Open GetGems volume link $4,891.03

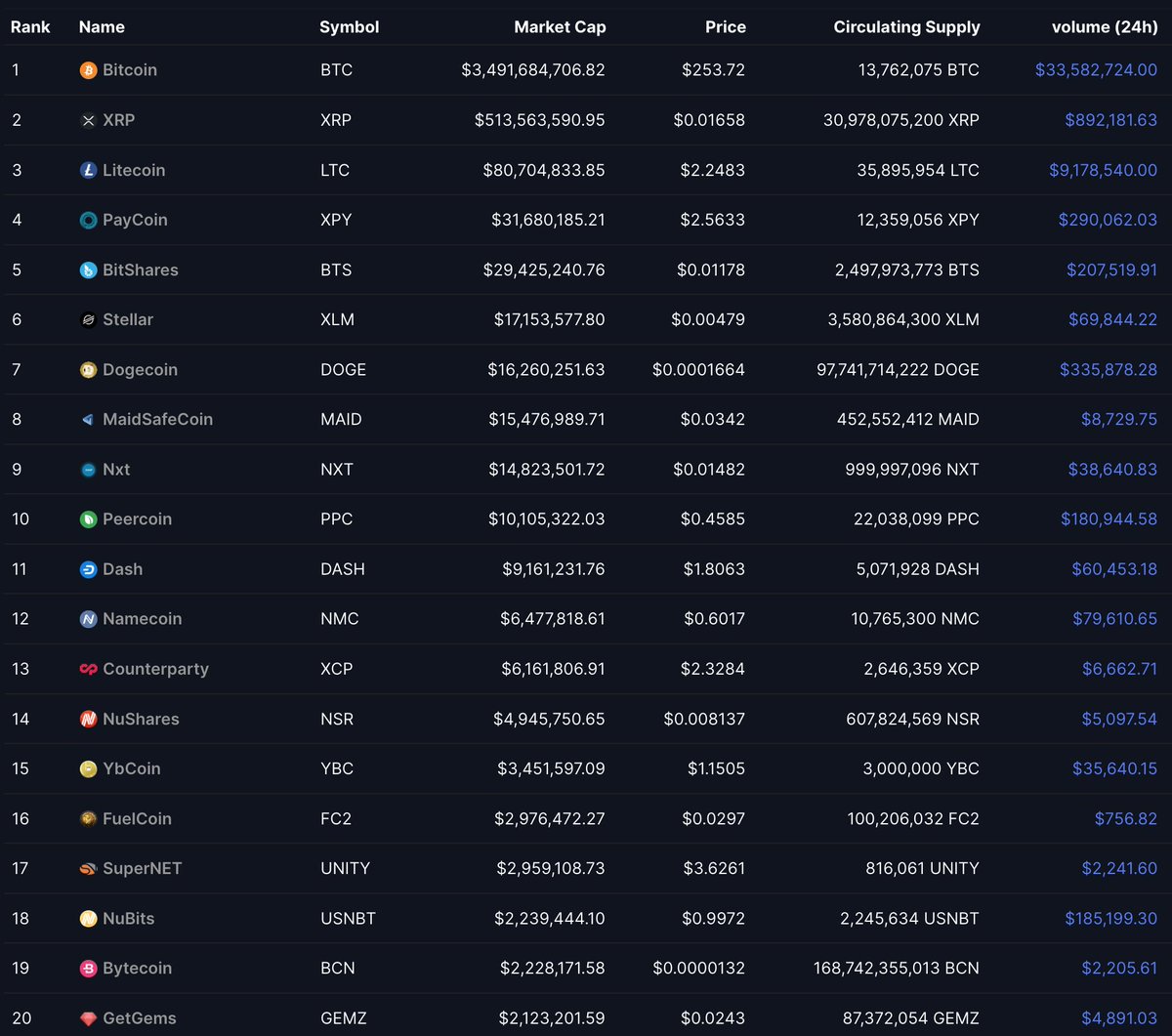click(1119, 1017)
